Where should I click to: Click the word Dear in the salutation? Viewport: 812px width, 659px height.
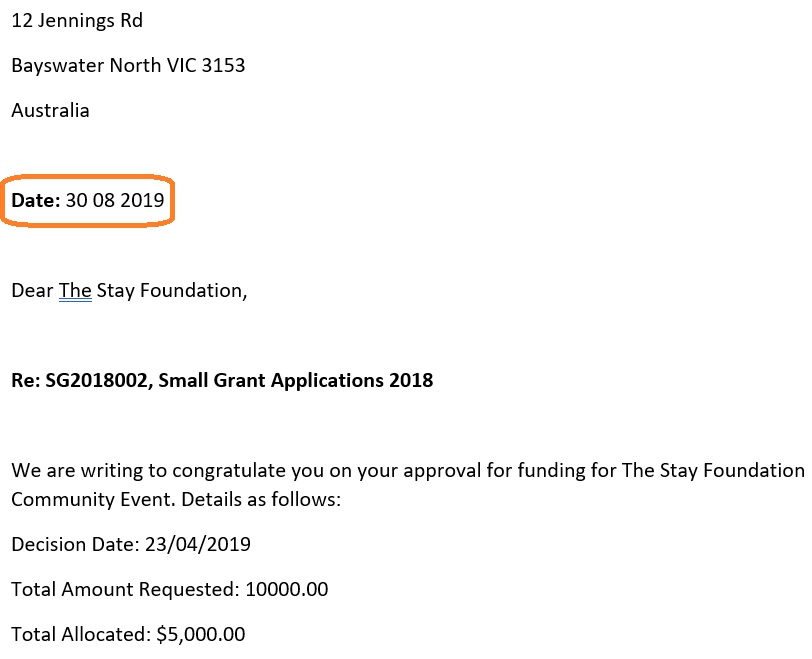pyautogui.click(x=32, y=291)
